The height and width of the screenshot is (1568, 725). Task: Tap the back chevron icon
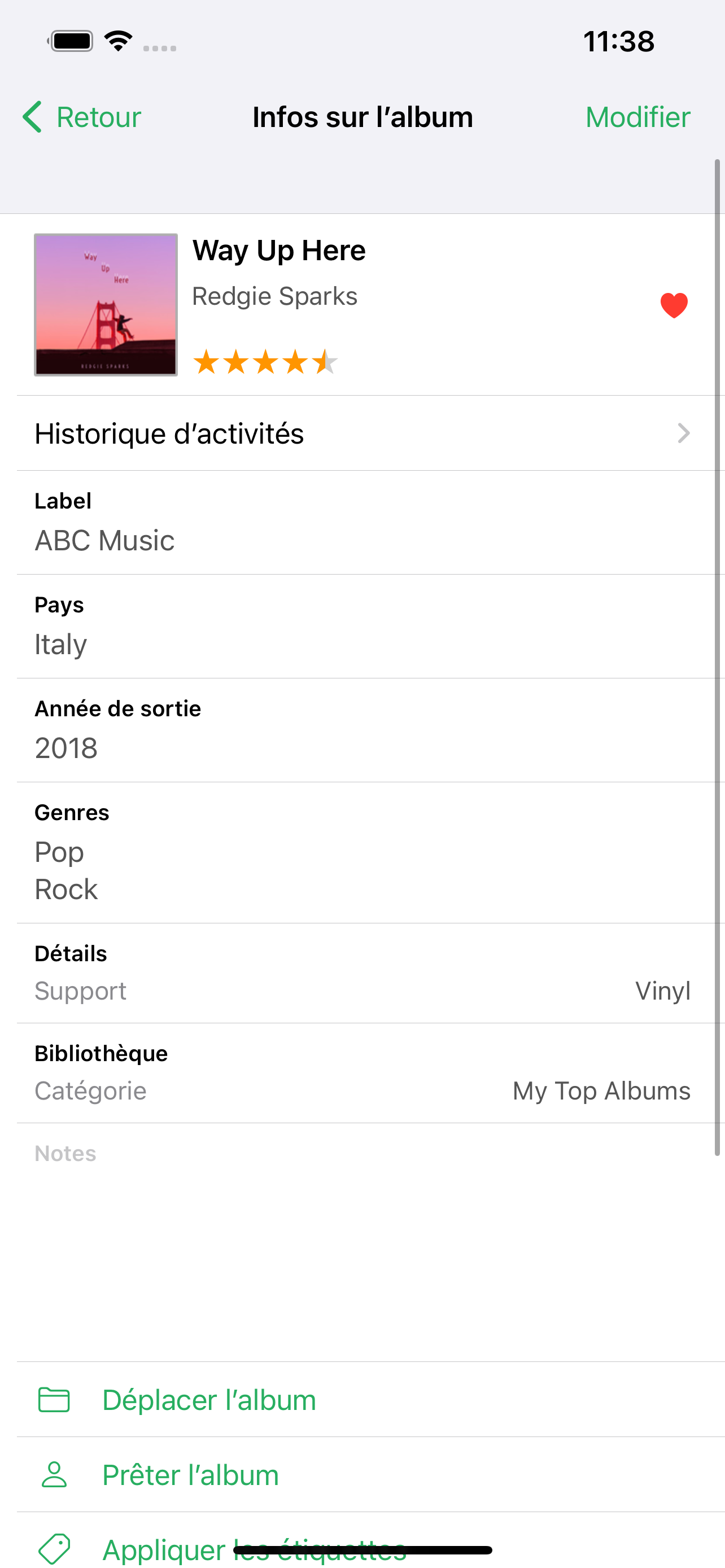(x=32, y=117)
